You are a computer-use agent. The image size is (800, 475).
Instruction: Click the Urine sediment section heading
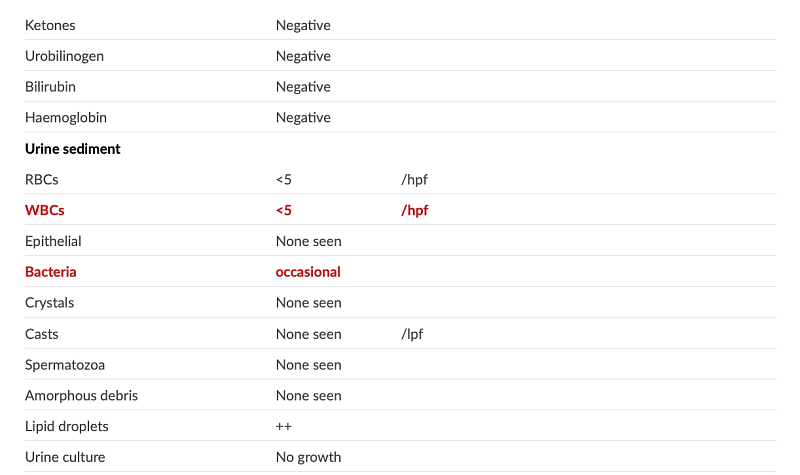(x=73, y=149)
